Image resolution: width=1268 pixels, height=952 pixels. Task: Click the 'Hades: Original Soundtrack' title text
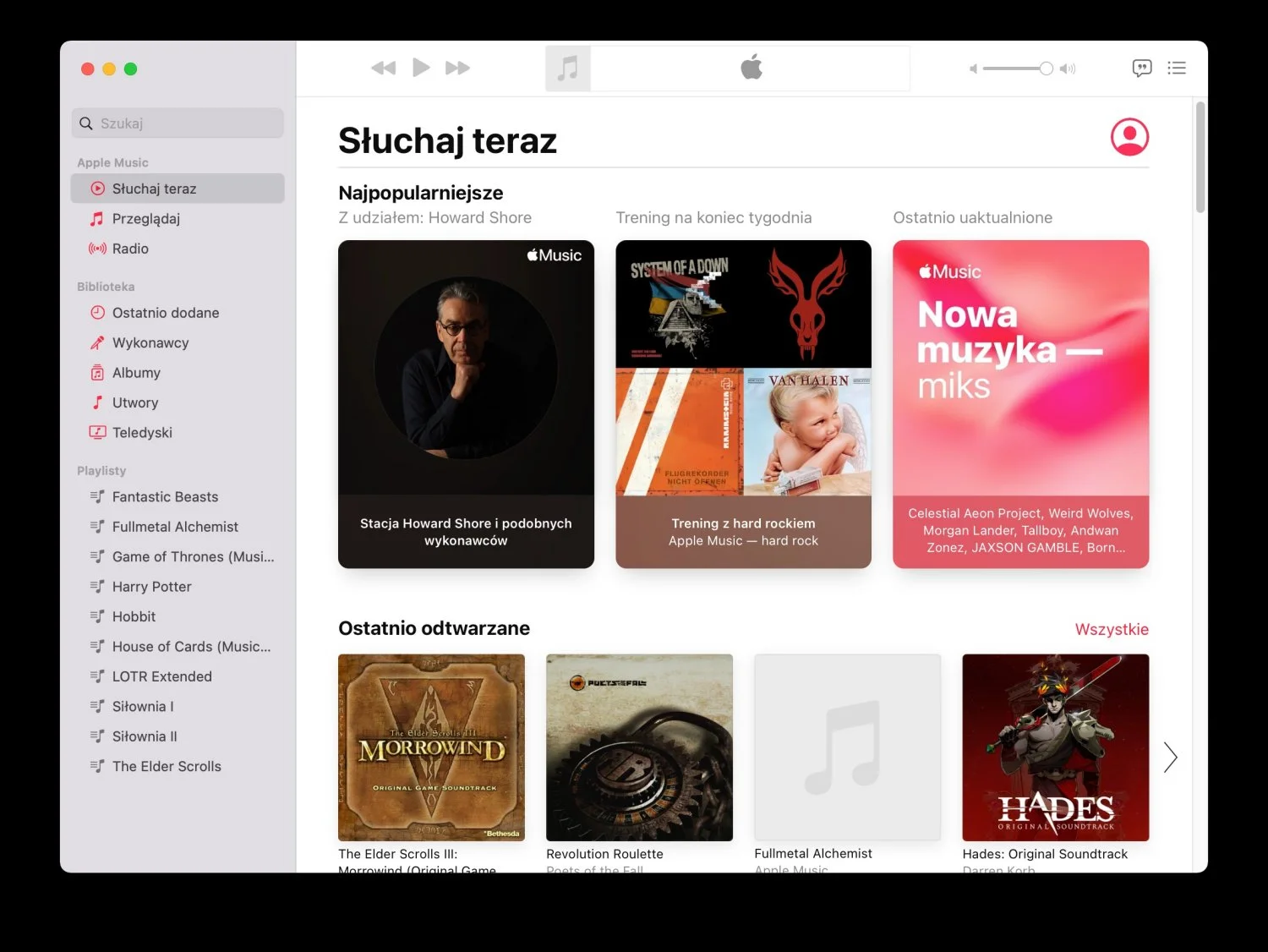[x=1045, y=854]
